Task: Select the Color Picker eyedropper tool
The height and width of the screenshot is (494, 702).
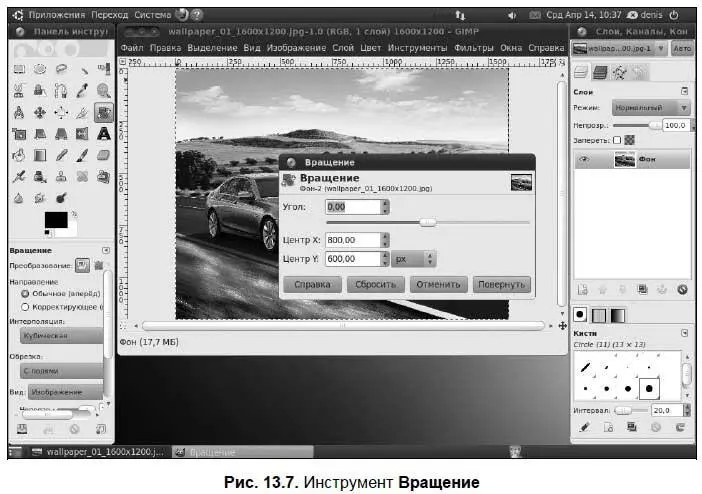Action: [x=82, y=90]
